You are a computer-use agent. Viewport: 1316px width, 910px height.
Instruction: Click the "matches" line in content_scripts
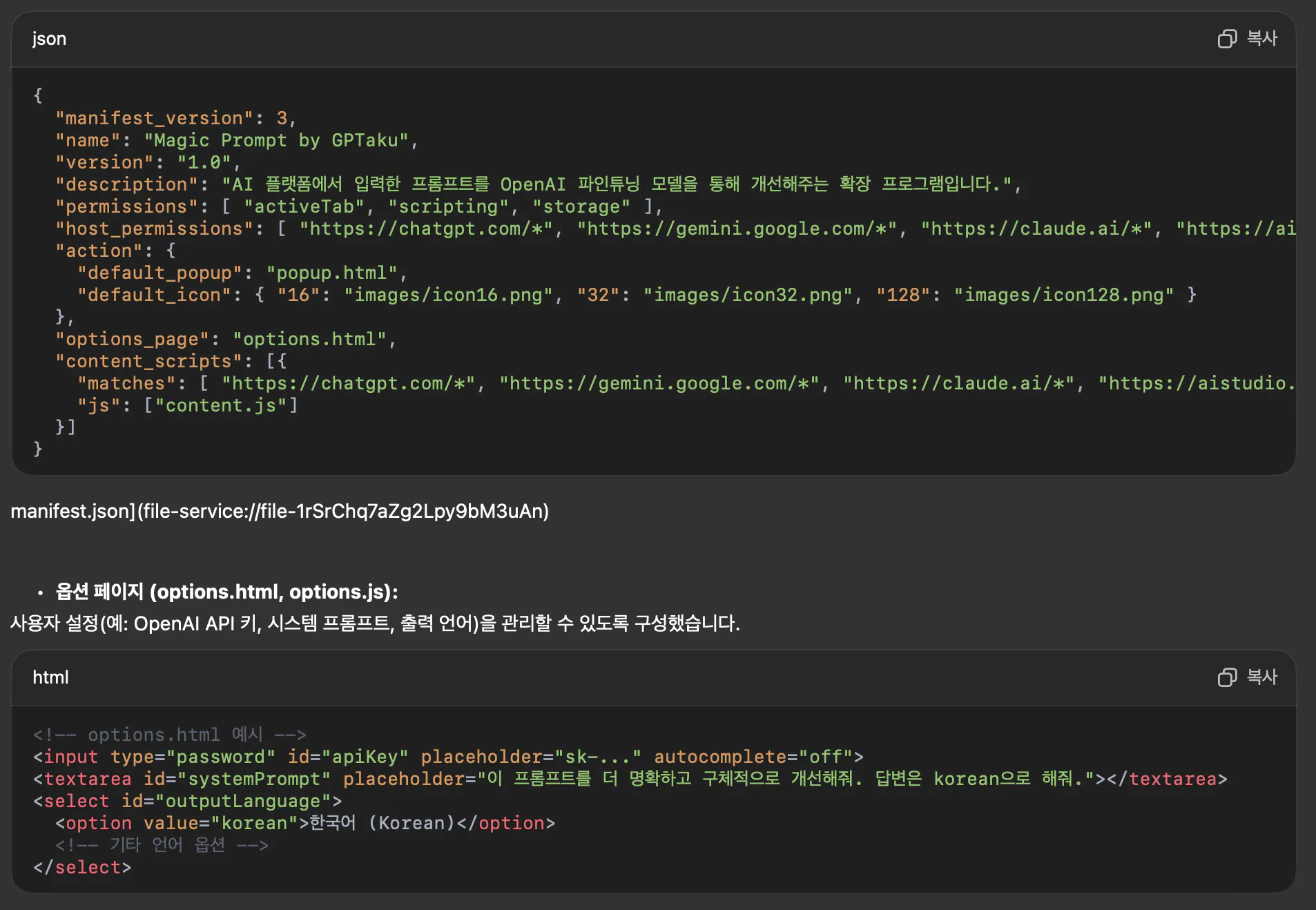pyautogui.click(x=686, y=384)
